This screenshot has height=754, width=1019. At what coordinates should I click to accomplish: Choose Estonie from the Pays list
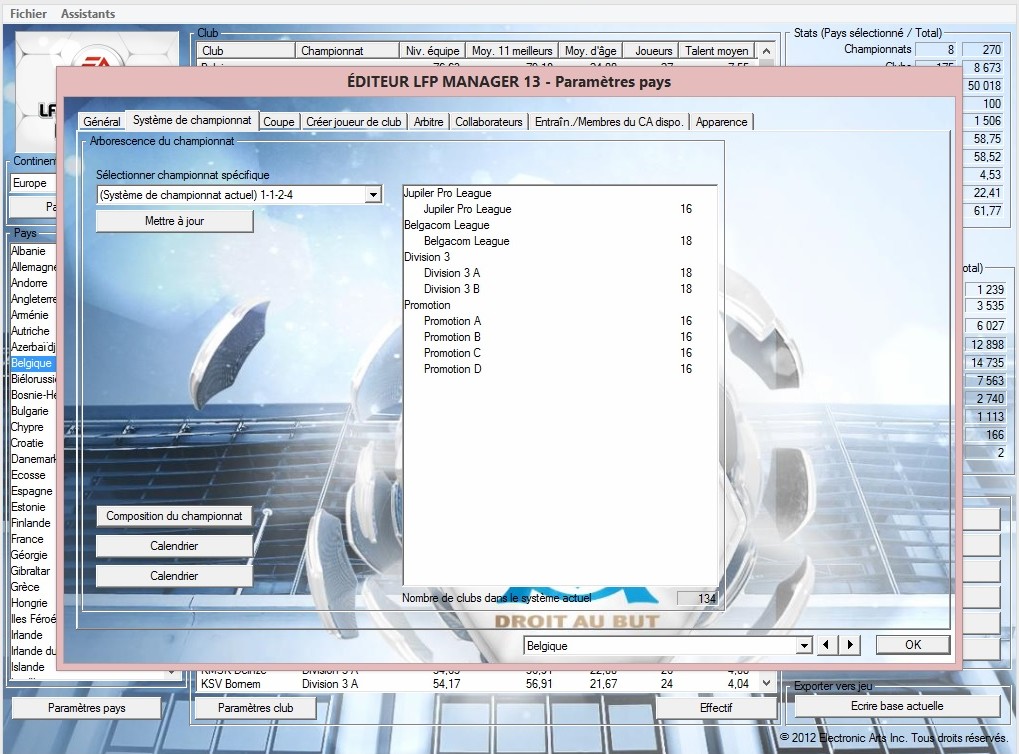pyautogui.click(x=29, y=507)
